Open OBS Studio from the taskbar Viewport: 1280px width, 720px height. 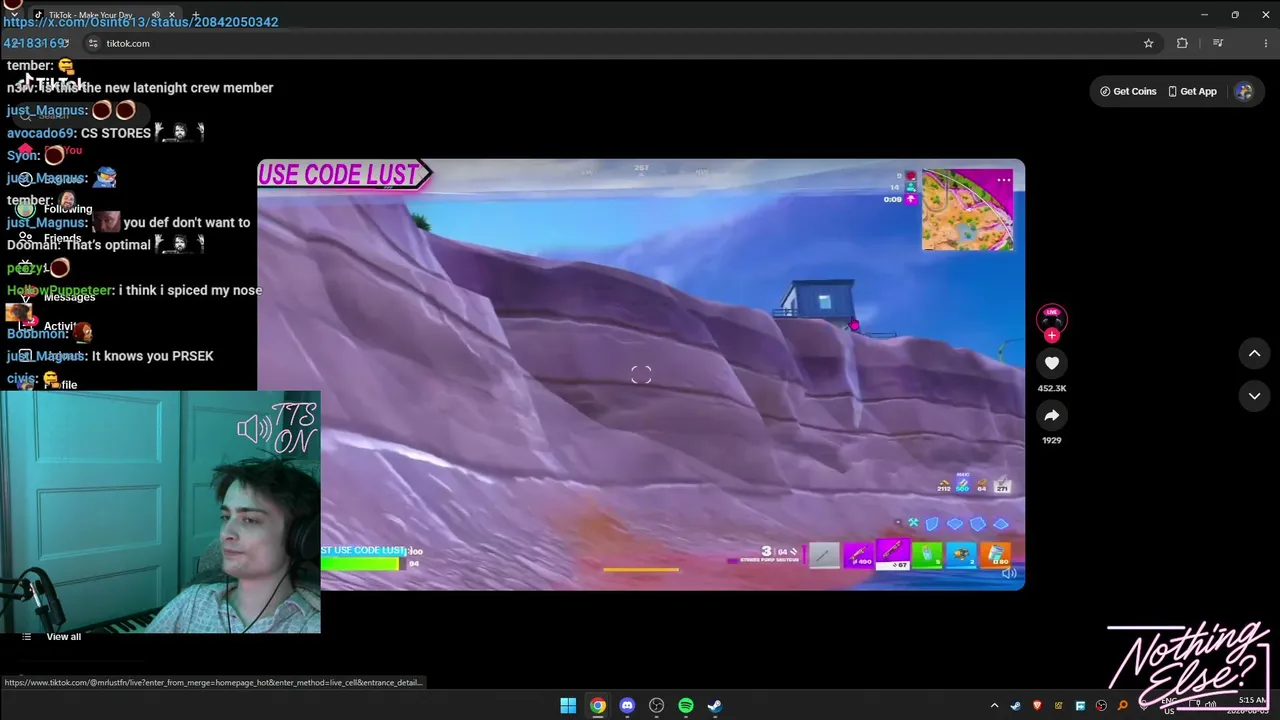pyautogui.click(x=656, y=706)
